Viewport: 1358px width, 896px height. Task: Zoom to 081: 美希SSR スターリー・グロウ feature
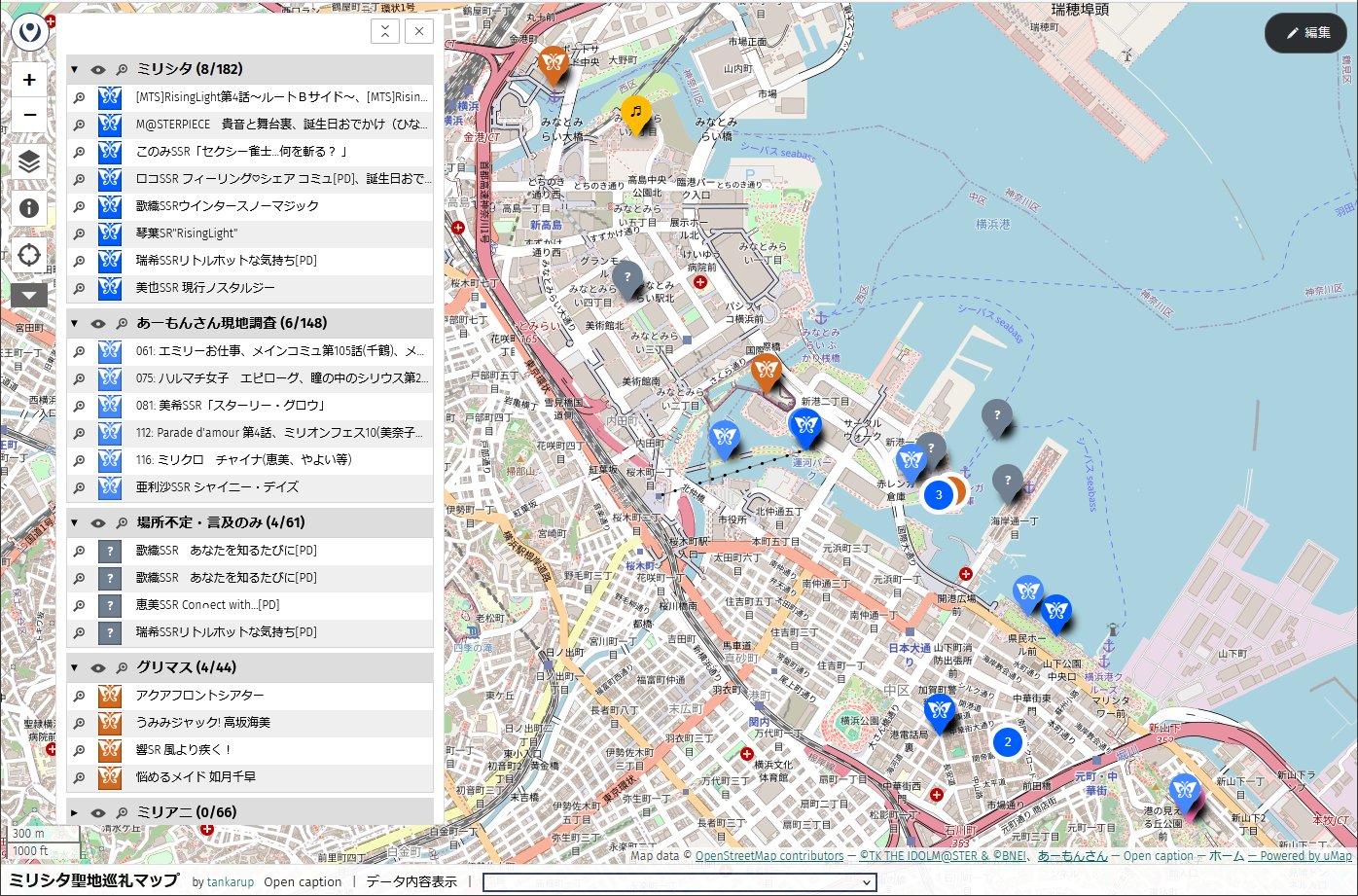(x=80, y=405)
